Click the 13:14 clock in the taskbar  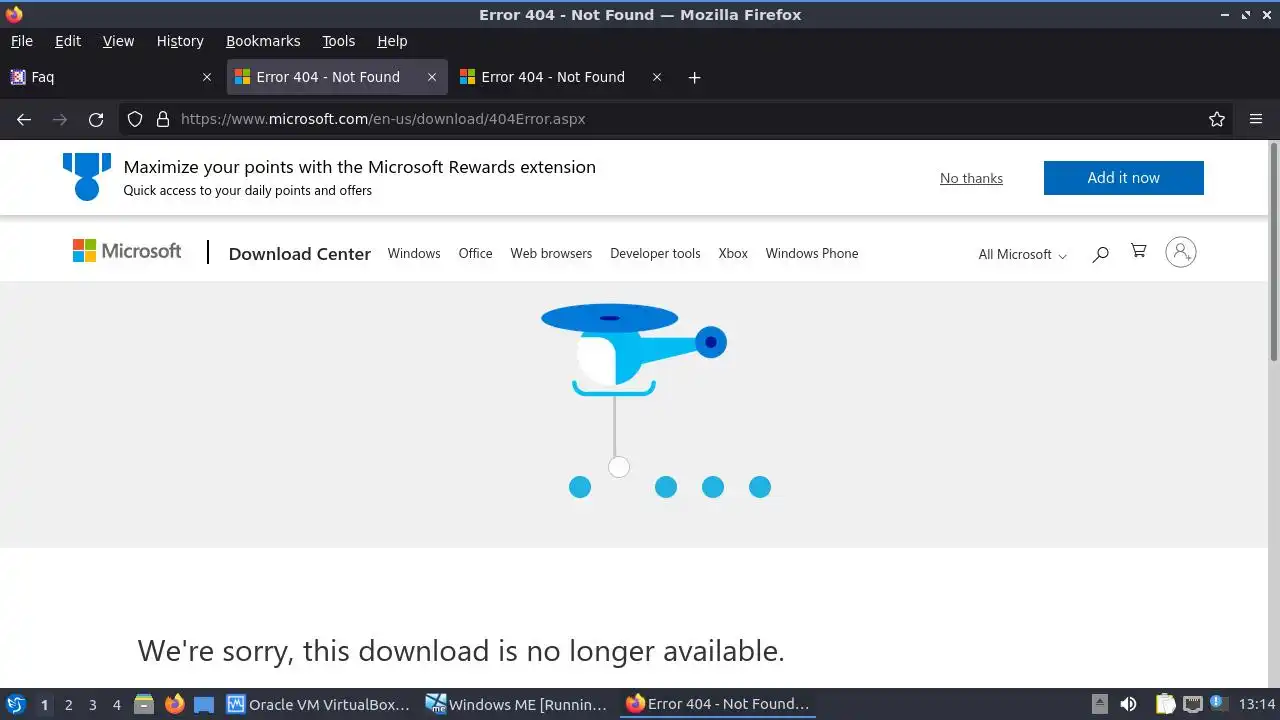[1256, 704]
